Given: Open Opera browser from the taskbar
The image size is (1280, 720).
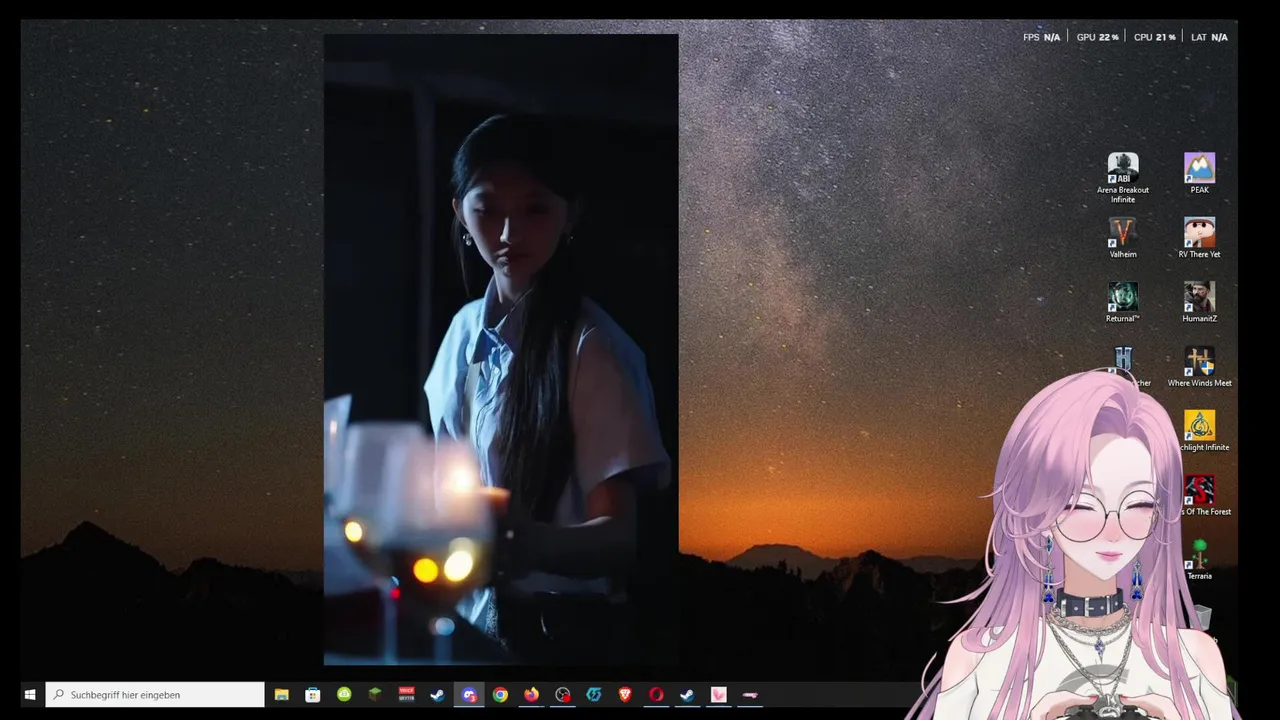Looking at the screenshot, I should click(x=656, y=694).
